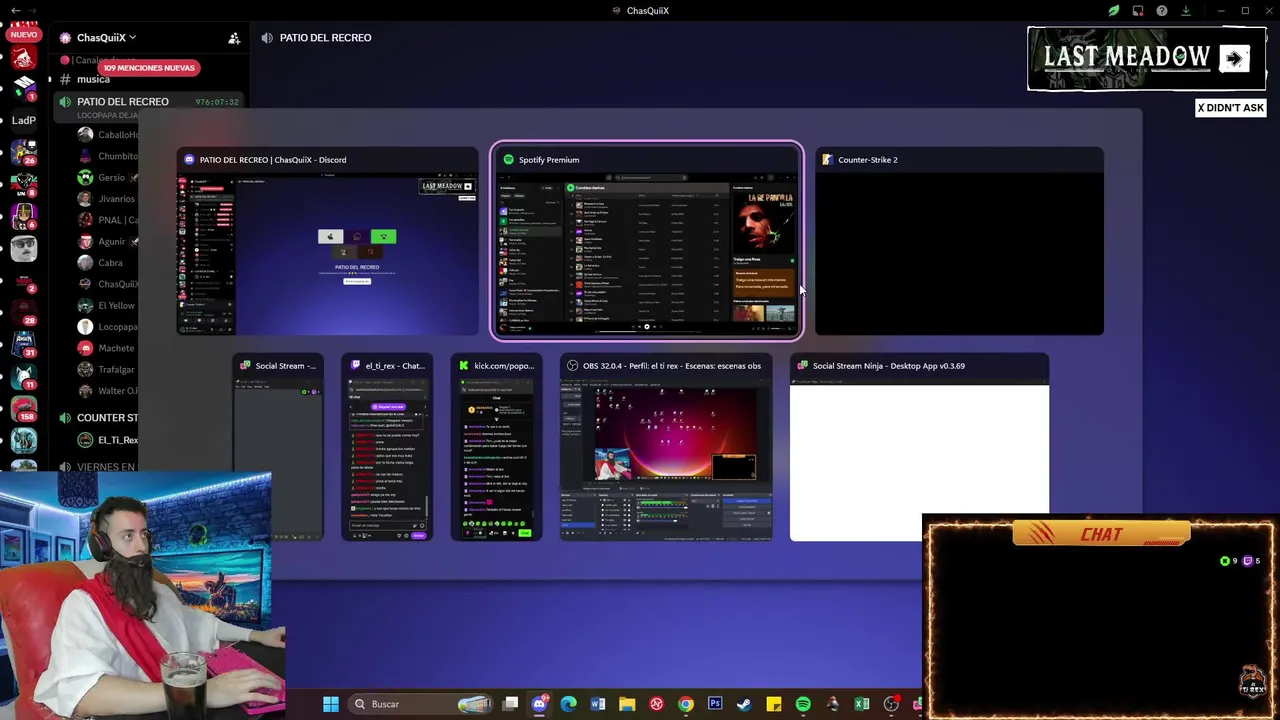Click user PNAL in the voice channel list
Viewport: 1280px width, 720px height.
coord(108,220)
